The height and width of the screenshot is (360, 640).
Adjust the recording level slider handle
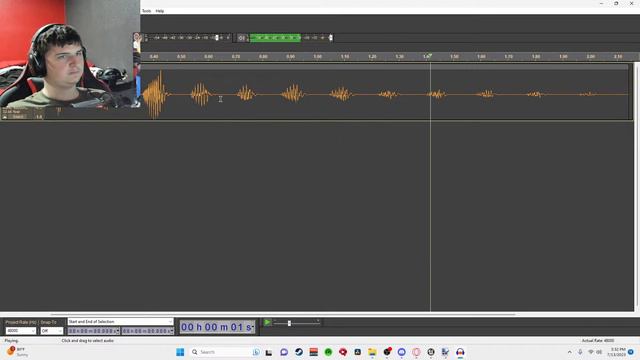point(217,38)
